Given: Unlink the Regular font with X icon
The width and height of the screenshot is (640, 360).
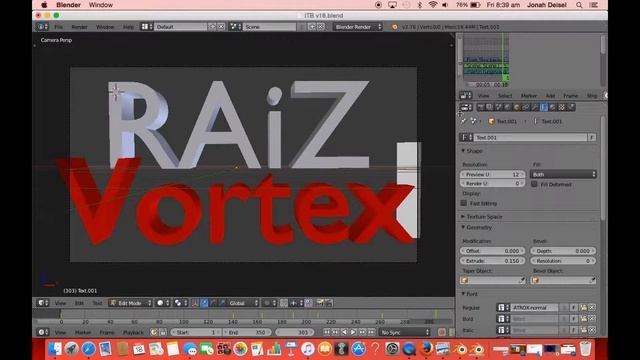Looking at the screenshot, I should [592, 308].
